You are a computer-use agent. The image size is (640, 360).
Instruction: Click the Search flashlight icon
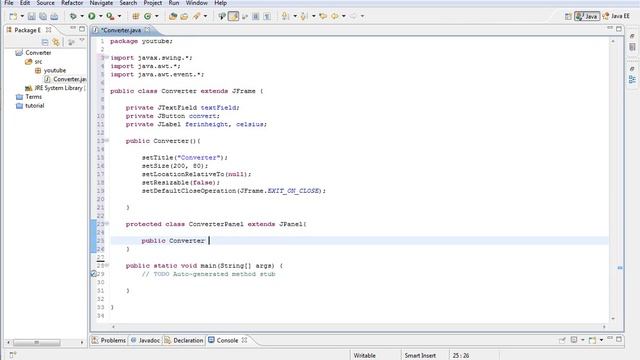(197, 16)
